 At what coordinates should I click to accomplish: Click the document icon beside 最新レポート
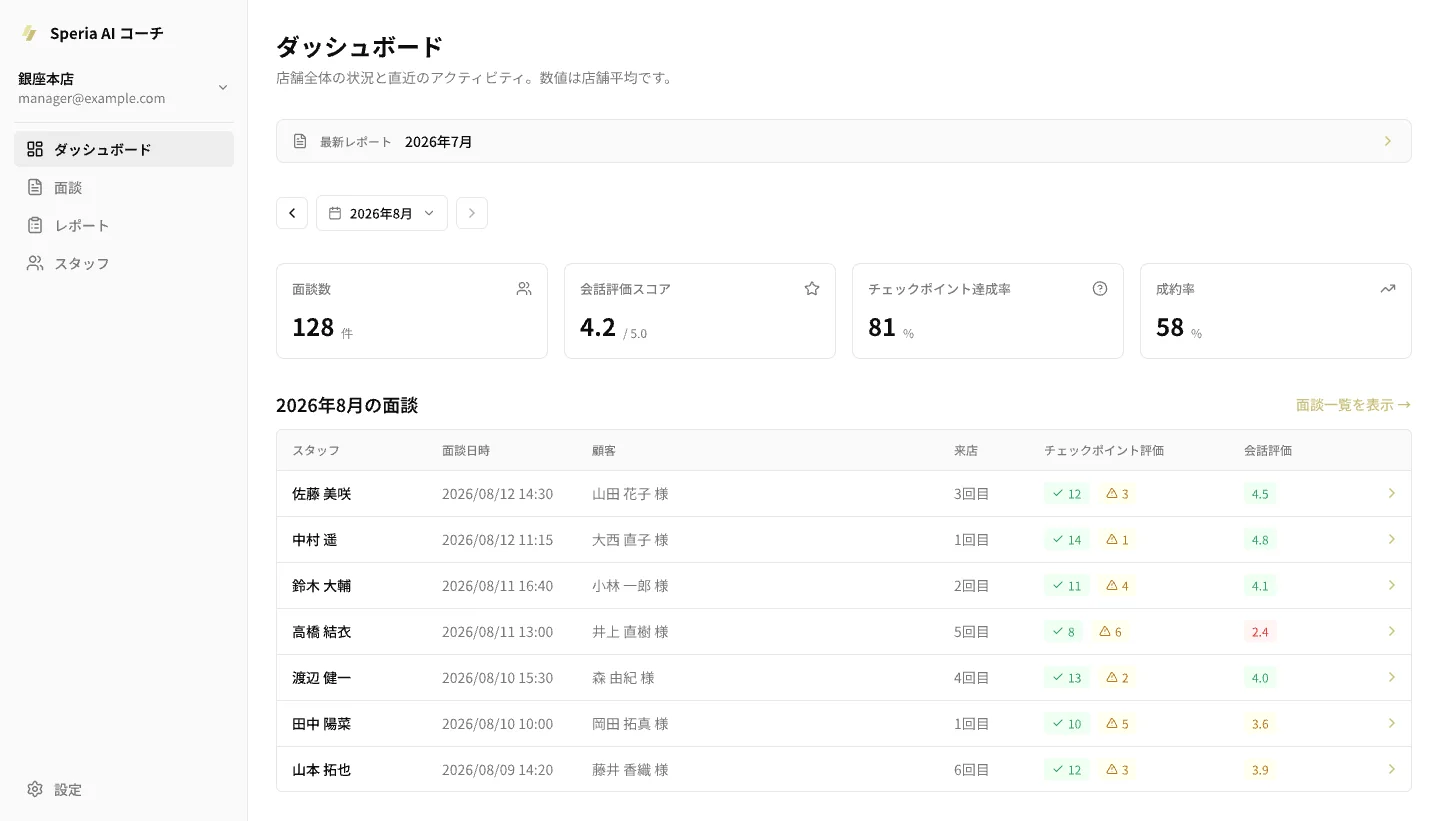[x=300, y=141]
